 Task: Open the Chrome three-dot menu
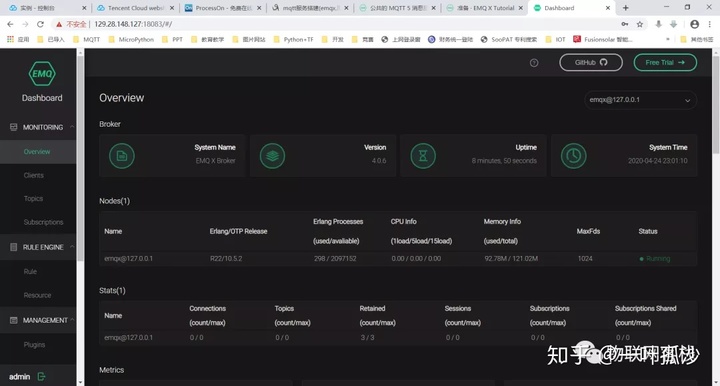[709, 24]
